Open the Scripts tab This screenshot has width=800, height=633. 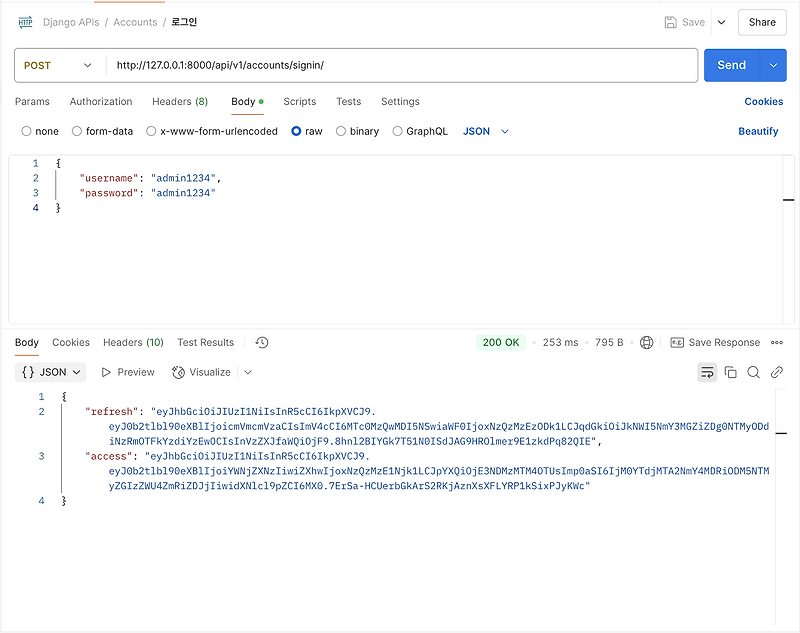(300, 102)
